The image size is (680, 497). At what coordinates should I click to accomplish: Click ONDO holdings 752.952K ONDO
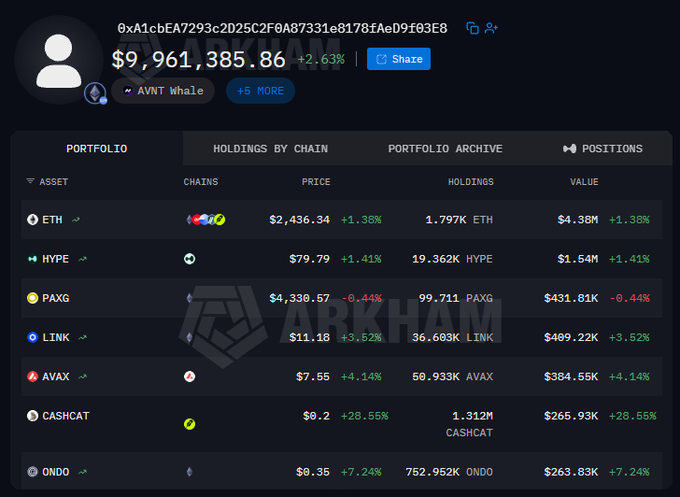[449, 472]
